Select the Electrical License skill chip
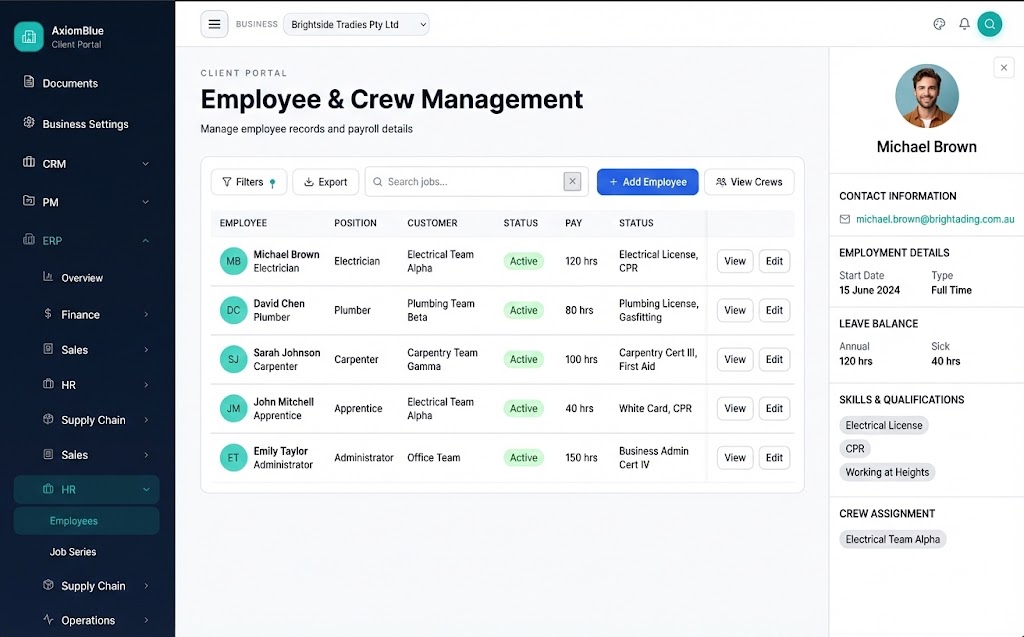 click(884, 424)
